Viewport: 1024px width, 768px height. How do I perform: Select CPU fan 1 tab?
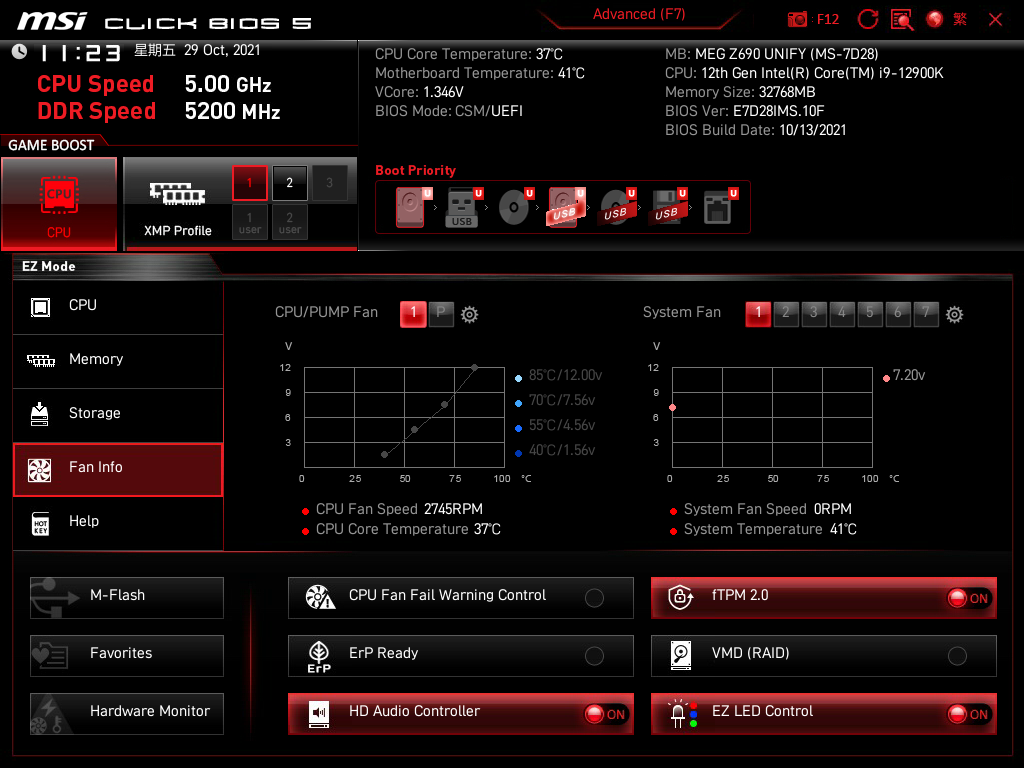(413, 313)
